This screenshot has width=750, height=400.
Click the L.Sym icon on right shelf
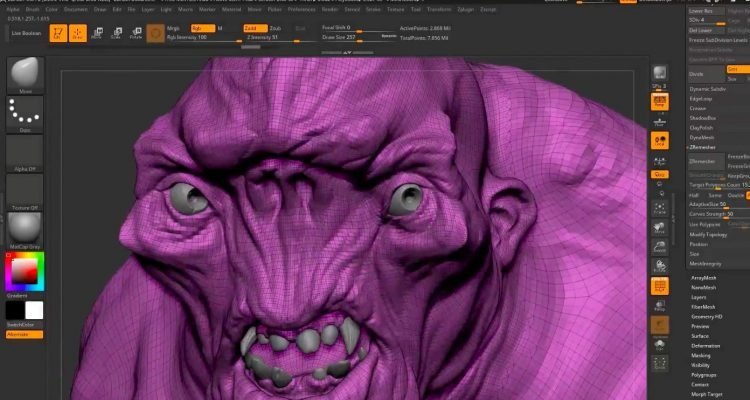pyautogui.click(x=660, y=161)
